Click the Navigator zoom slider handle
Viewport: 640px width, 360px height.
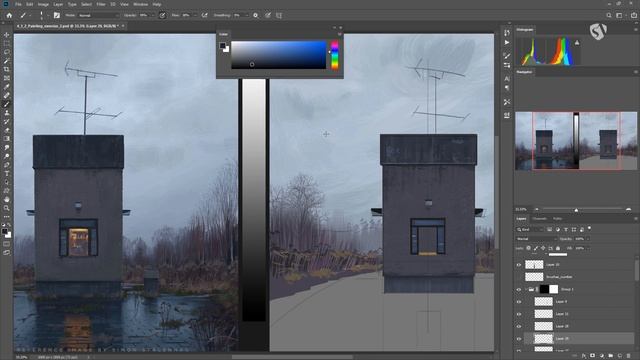click(576, 210)
